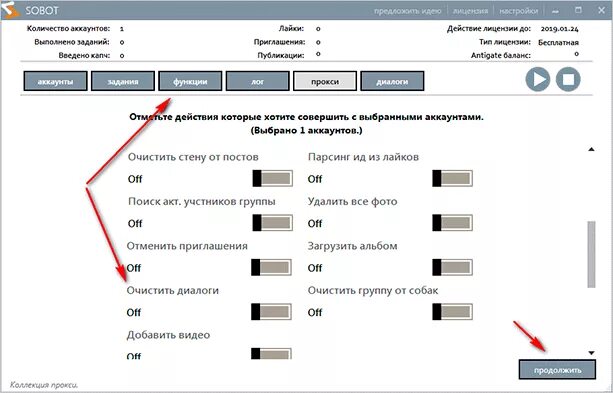Enable Добавить видео switch
The height and width of the screenshot is (393, 613).
point(271,354)
